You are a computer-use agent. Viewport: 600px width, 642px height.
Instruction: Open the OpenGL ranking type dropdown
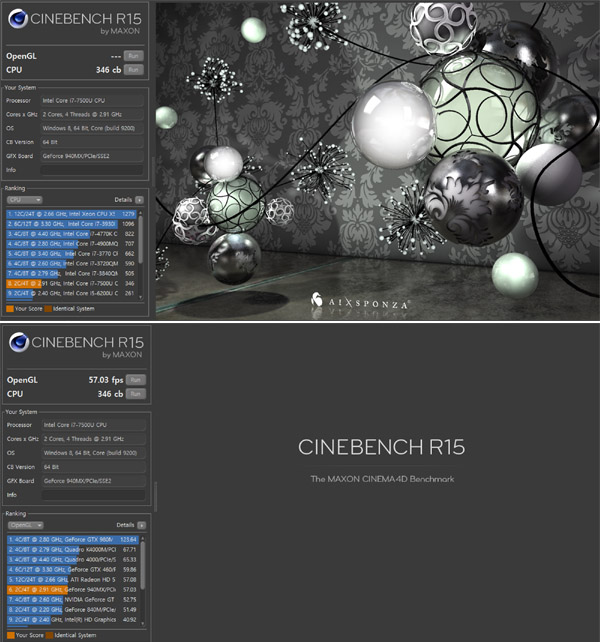click(25, 525)
